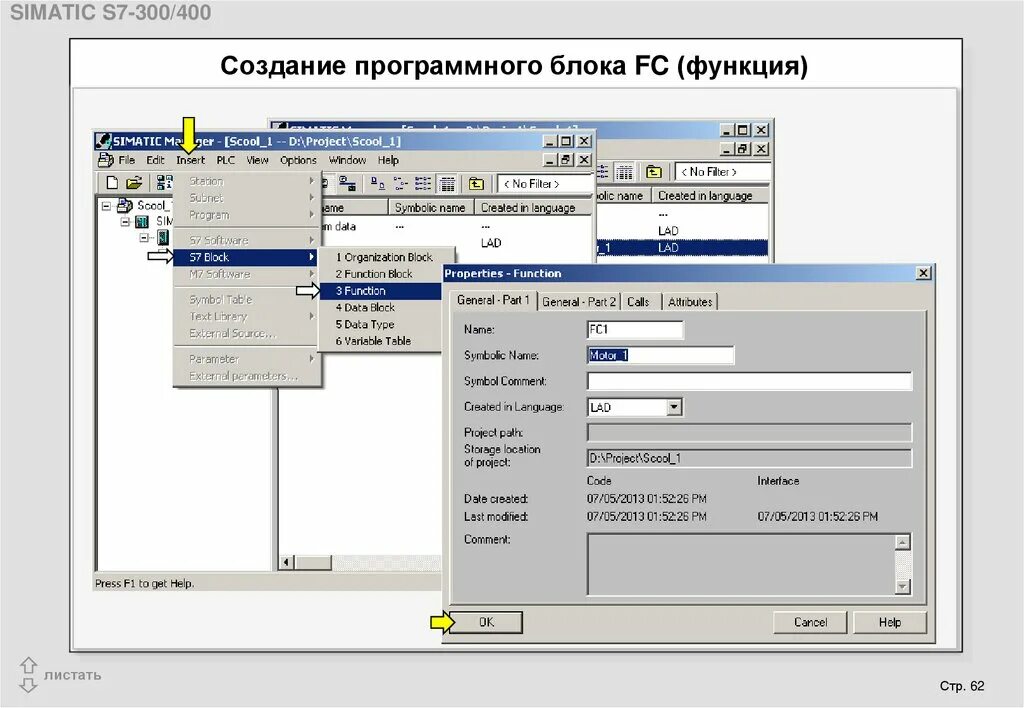Screen dimensions: 1024x708
Task: Collapse the CPU tree node
Action: point(144,238)
